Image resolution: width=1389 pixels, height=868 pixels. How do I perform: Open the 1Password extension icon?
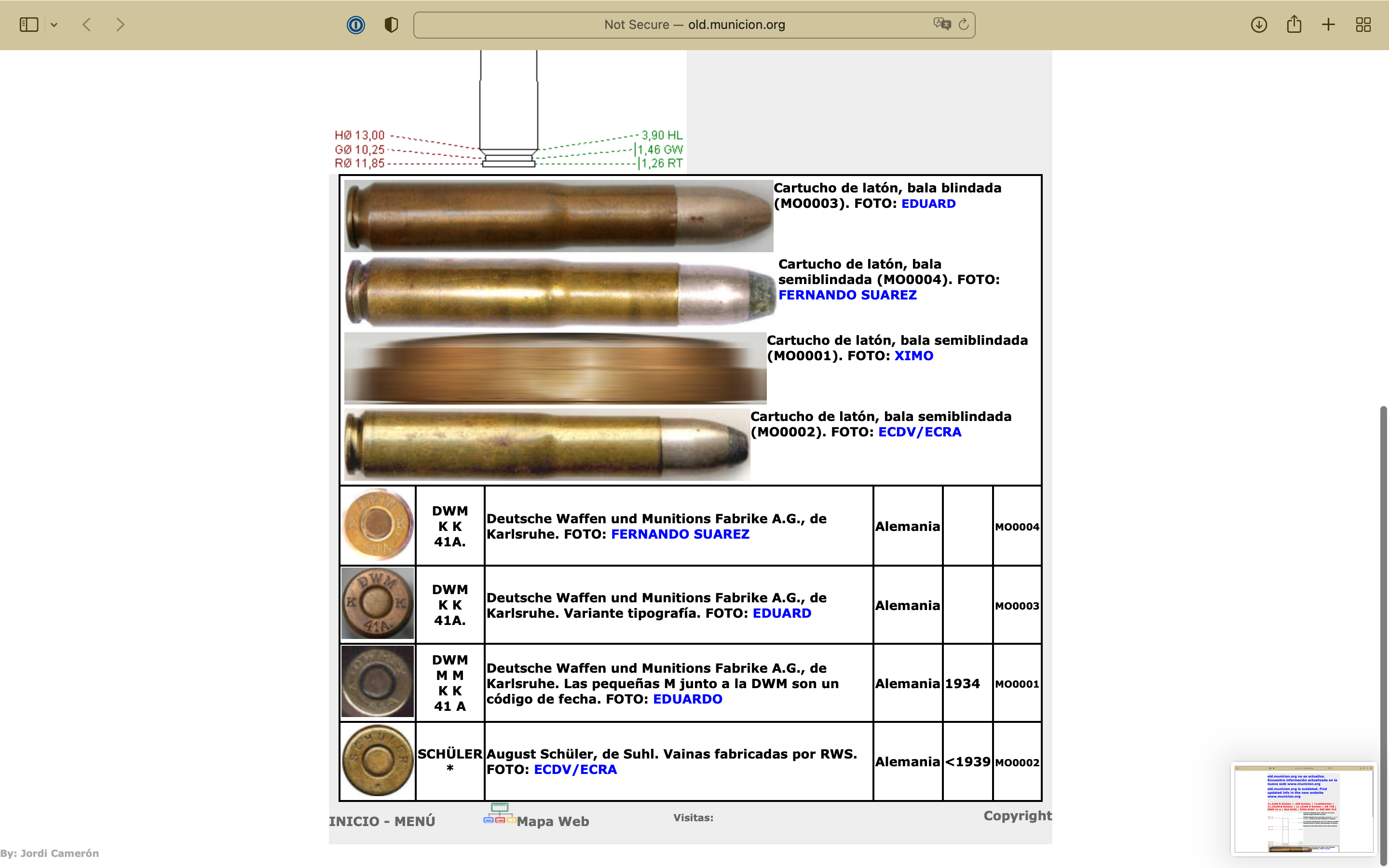356,25
